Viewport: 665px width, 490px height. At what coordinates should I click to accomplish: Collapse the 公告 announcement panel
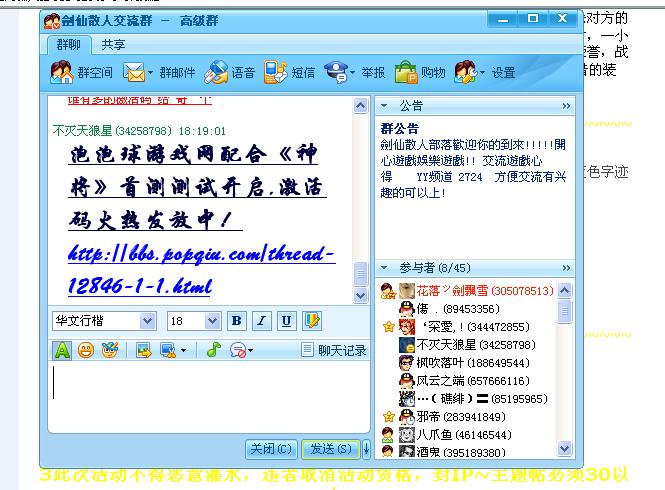point(384,106)
